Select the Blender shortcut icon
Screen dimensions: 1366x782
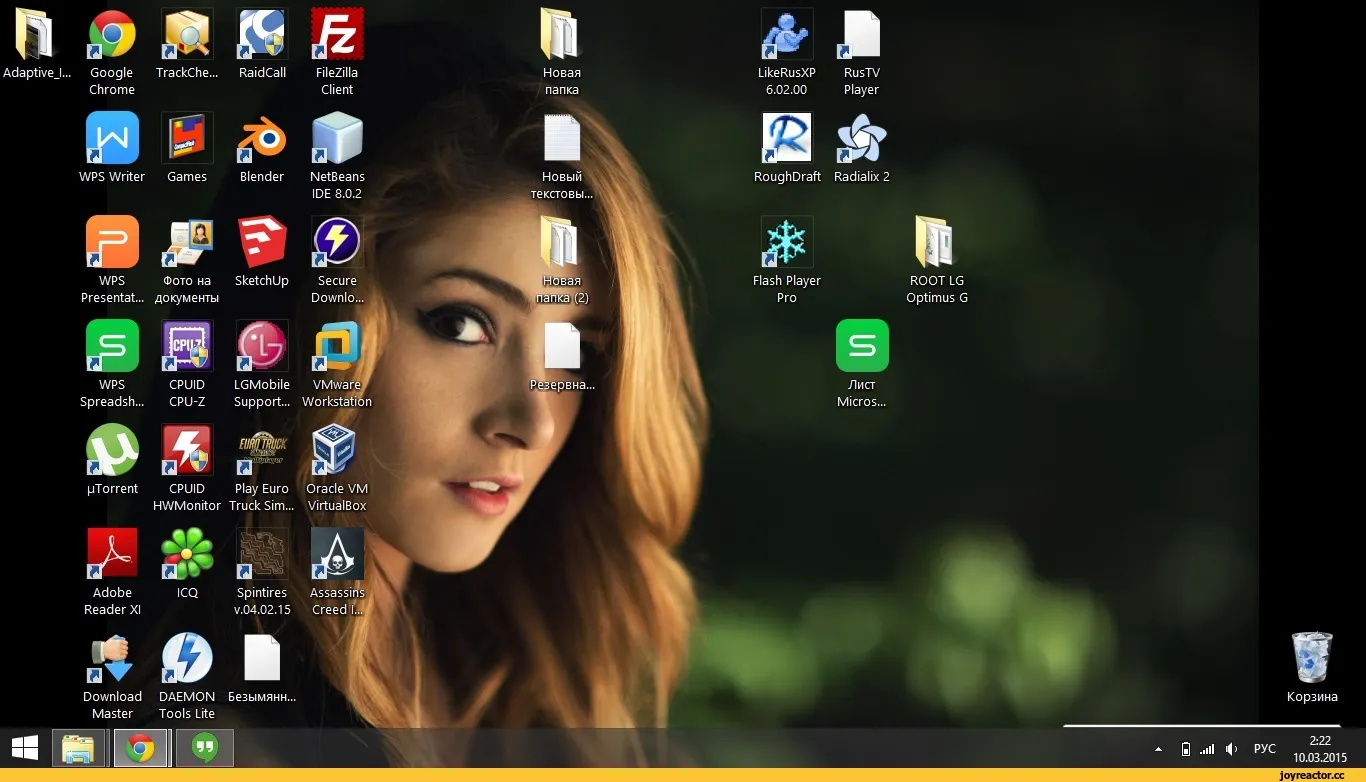pyautogui.click(x=262, y=138)
